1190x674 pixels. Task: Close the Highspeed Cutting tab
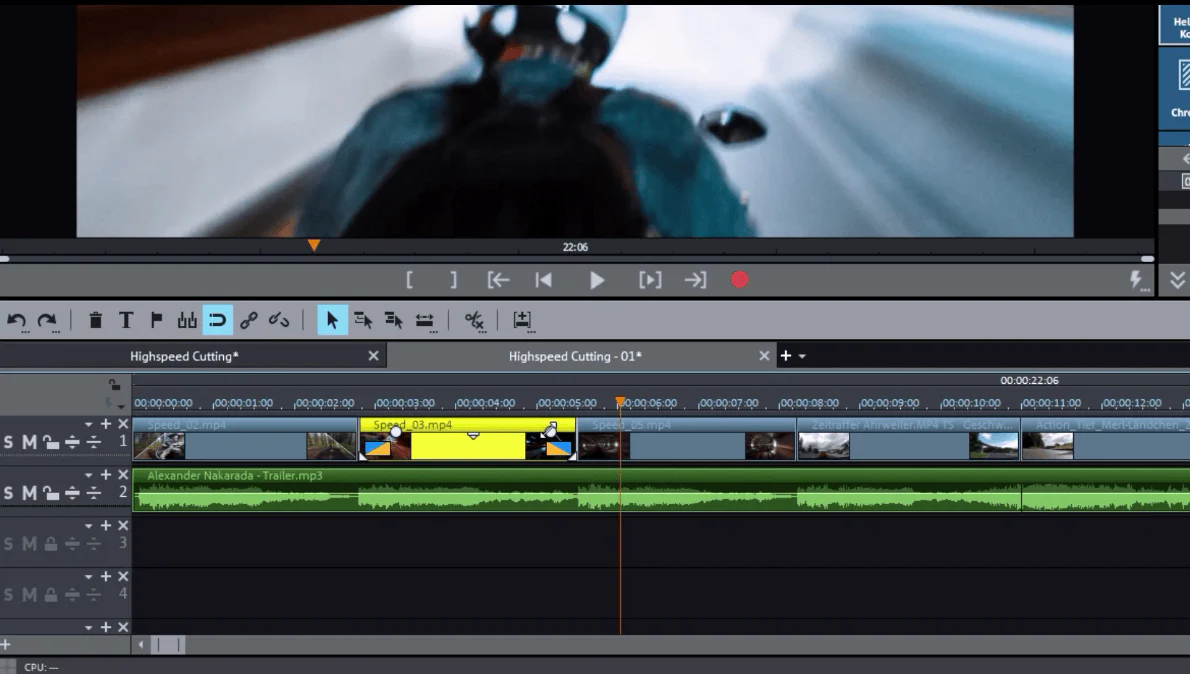coord(373,356)
